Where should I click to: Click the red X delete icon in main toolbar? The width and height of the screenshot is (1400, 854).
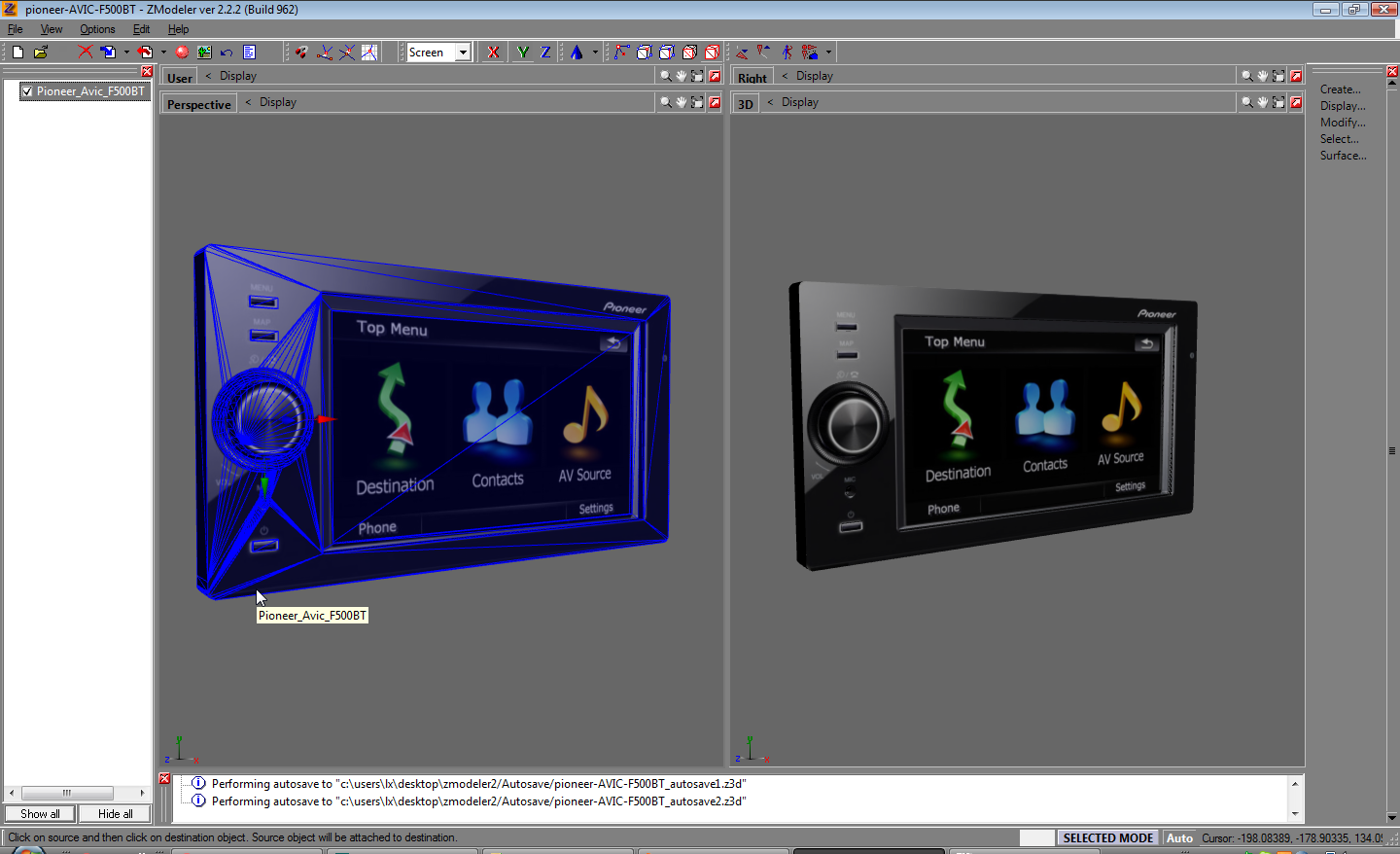click(86, 52)
